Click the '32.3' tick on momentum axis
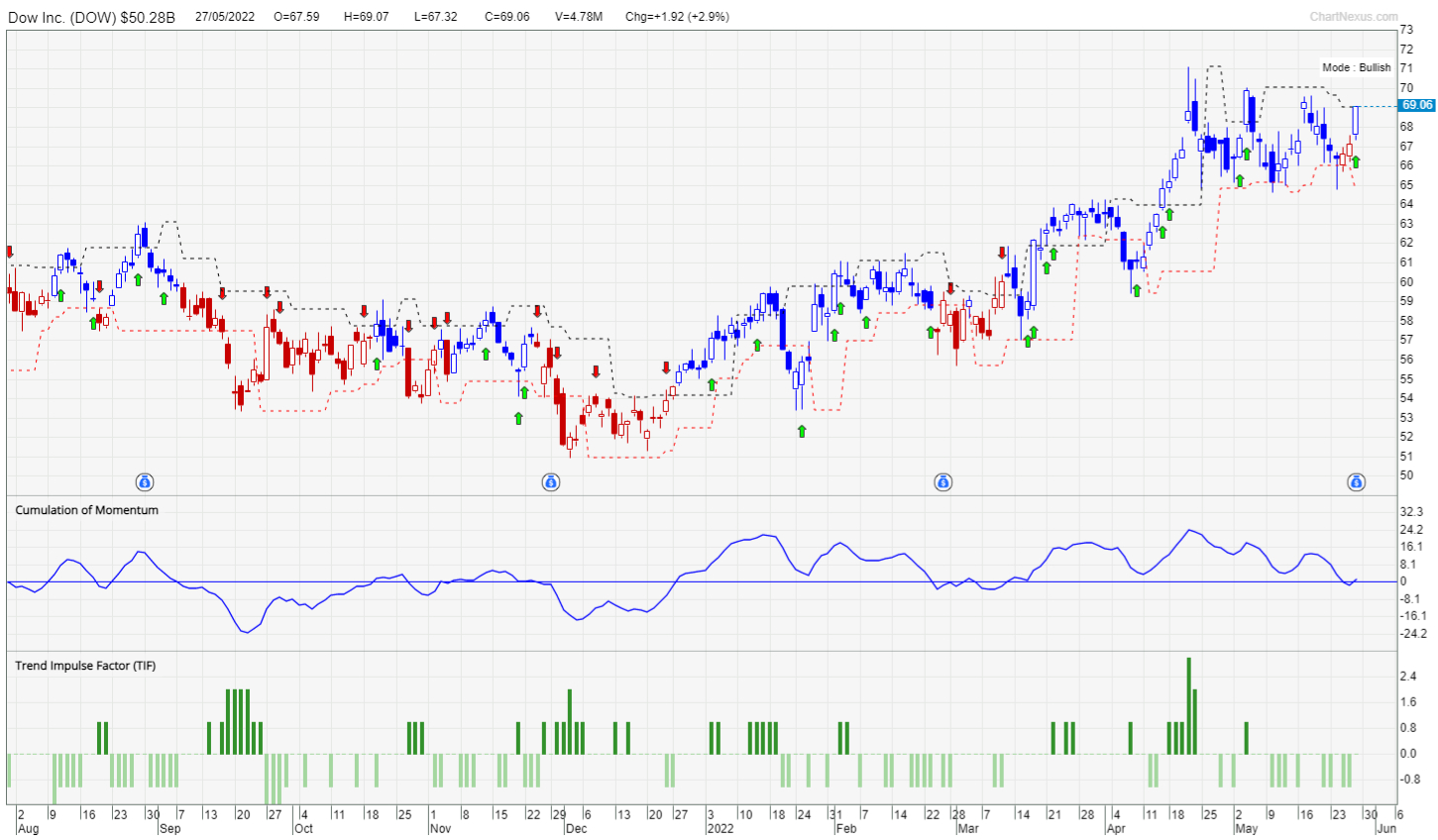The height and width of the screenshot is (840, 1438). [x=1411, y=512]
